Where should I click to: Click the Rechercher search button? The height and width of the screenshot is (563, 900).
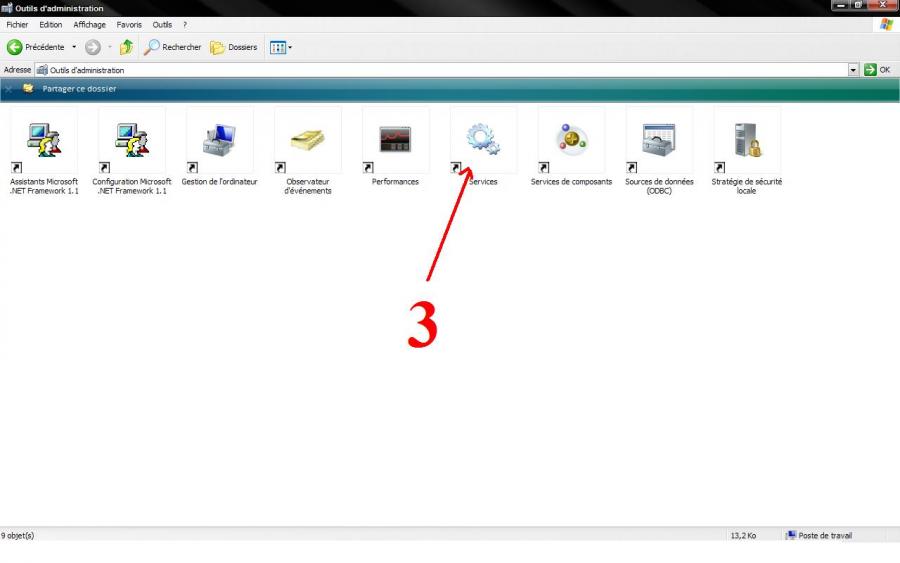pos(172,47)
